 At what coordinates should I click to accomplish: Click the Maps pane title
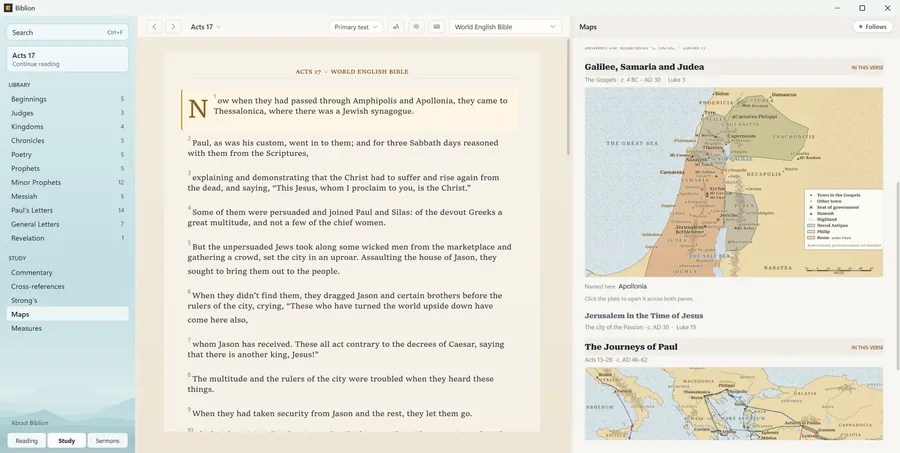pos(588,27)
